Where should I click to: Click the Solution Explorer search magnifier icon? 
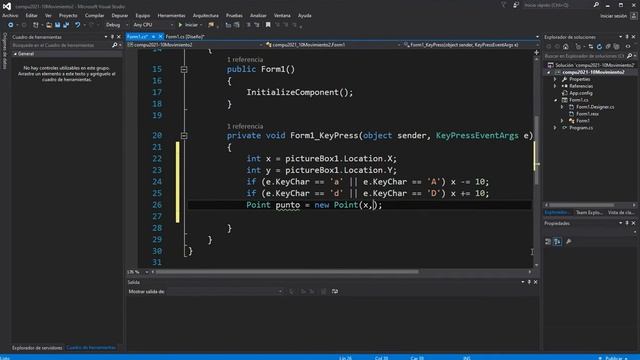[x=629, y=56]
